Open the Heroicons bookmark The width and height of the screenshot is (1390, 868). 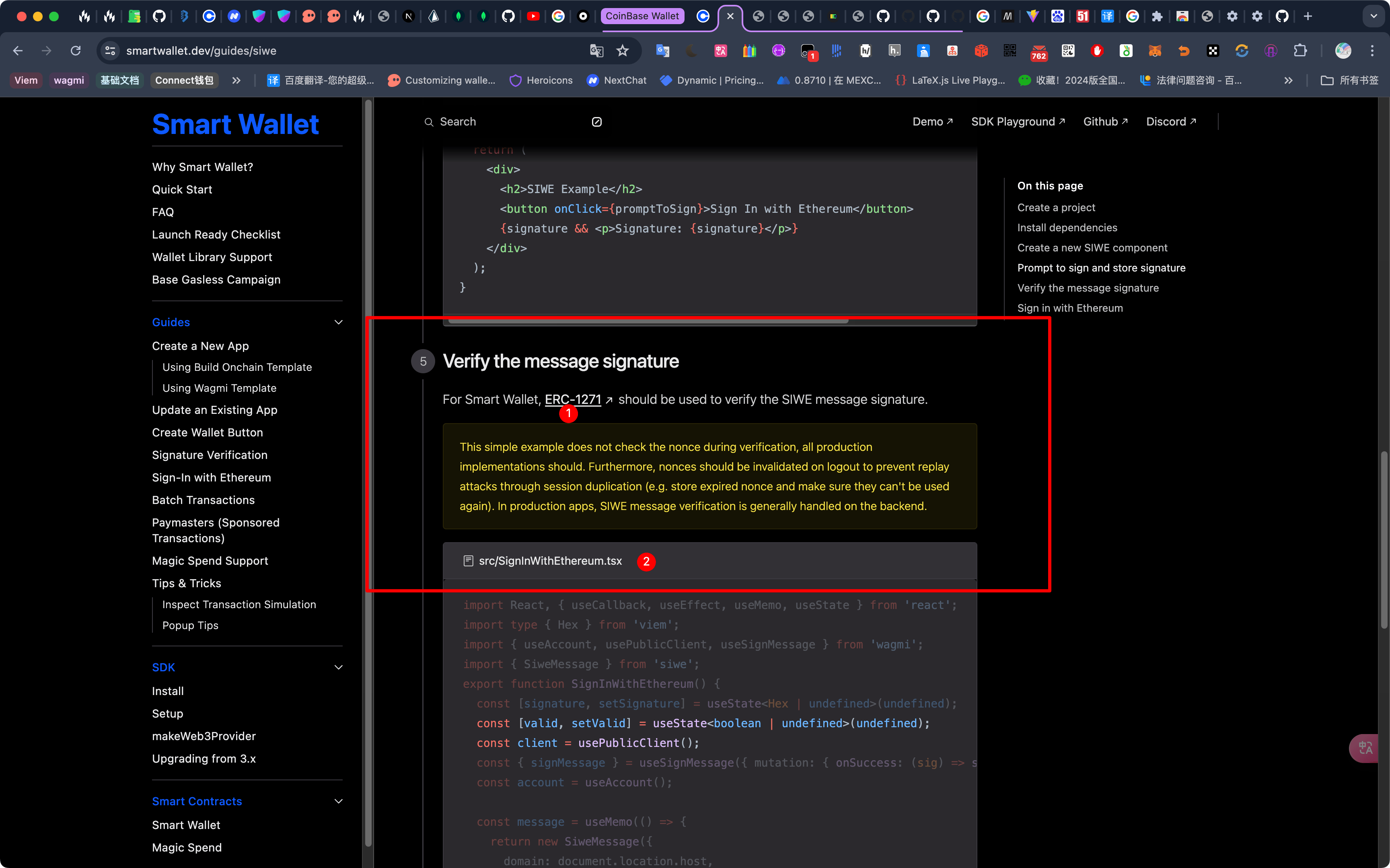(x=541, y=80)
